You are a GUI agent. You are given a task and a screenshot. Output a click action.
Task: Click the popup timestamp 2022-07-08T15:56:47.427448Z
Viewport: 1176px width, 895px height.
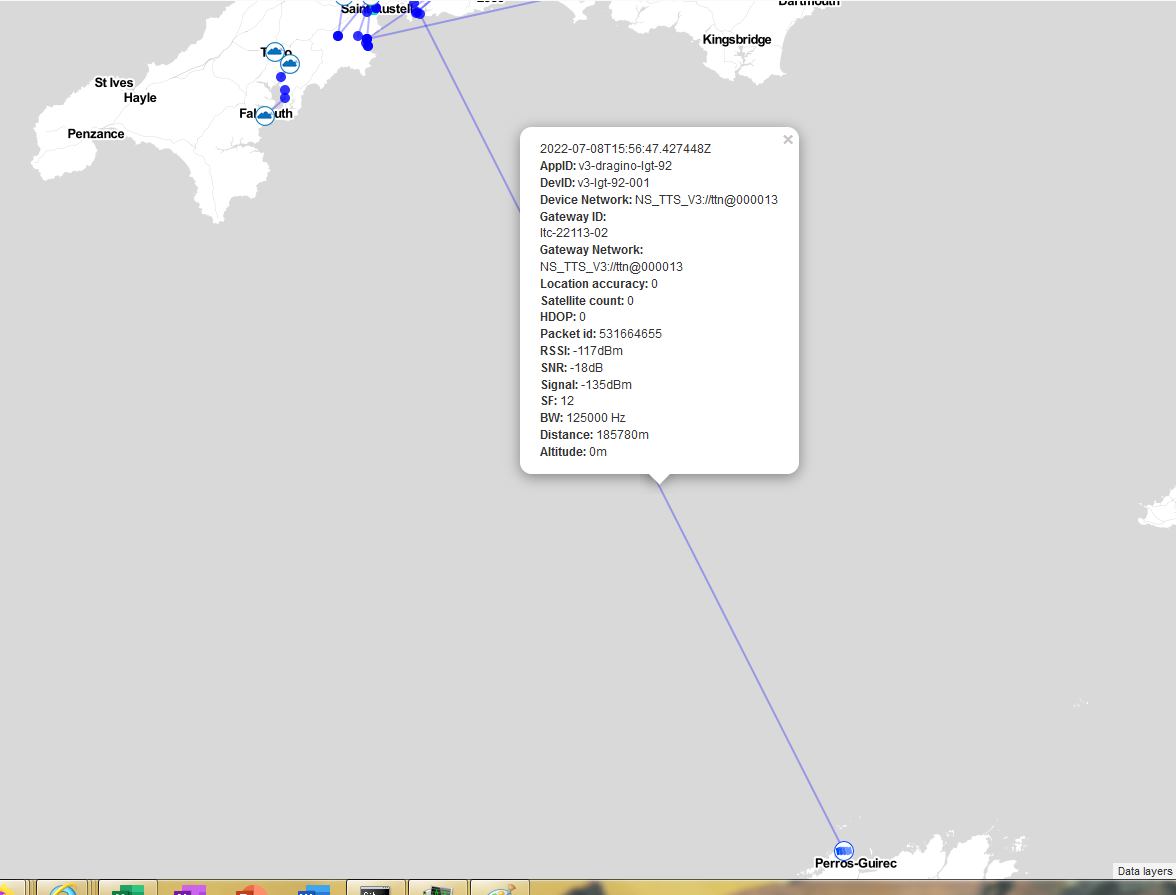tap(626, 149)
